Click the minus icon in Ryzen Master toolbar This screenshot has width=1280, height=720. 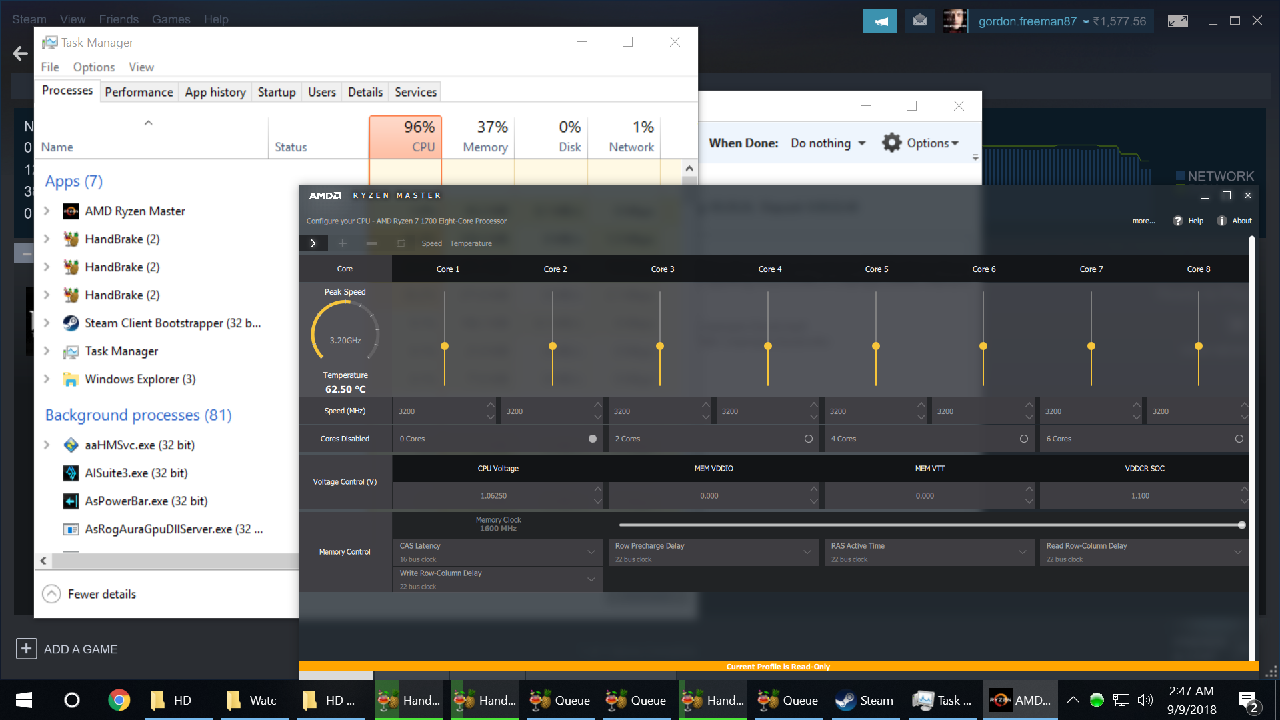click(x=372, y=243)
